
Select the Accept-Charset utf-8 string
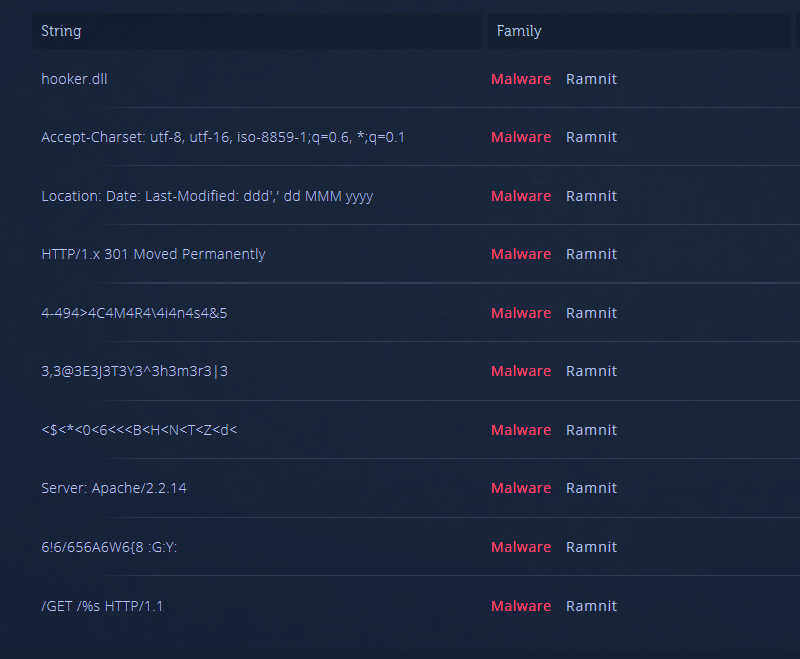tap(223, 137)
